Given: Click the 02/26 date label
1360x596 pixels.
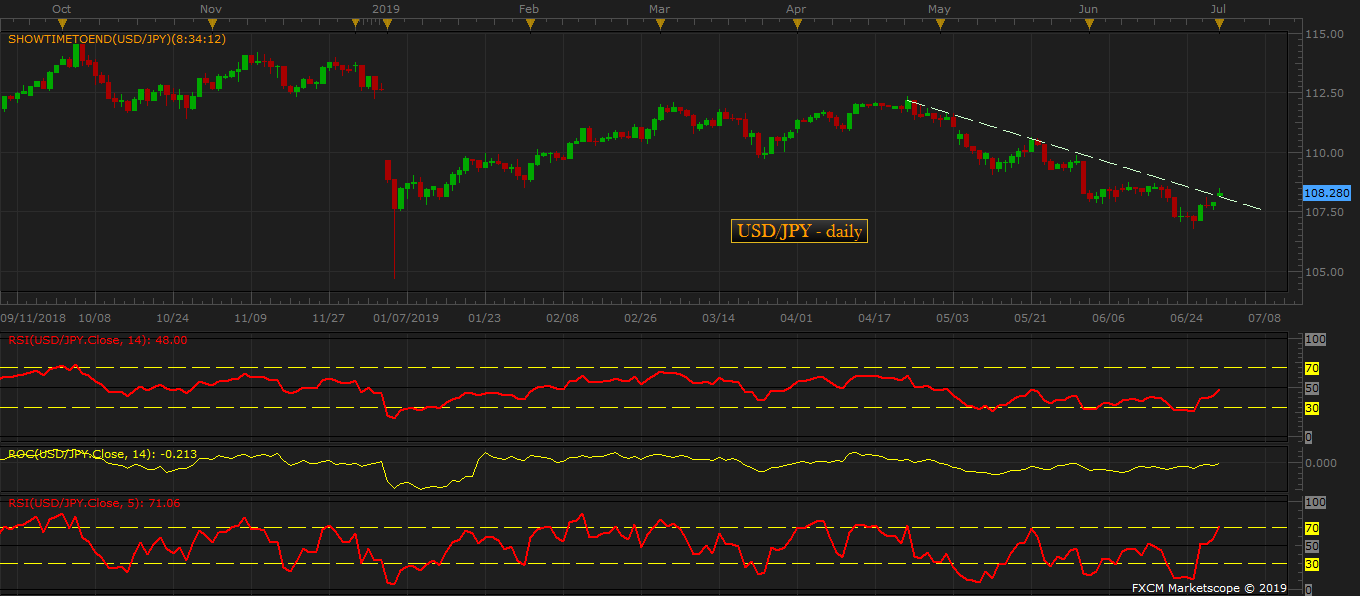Looking at the screenshot, I should tap(640, 318).
